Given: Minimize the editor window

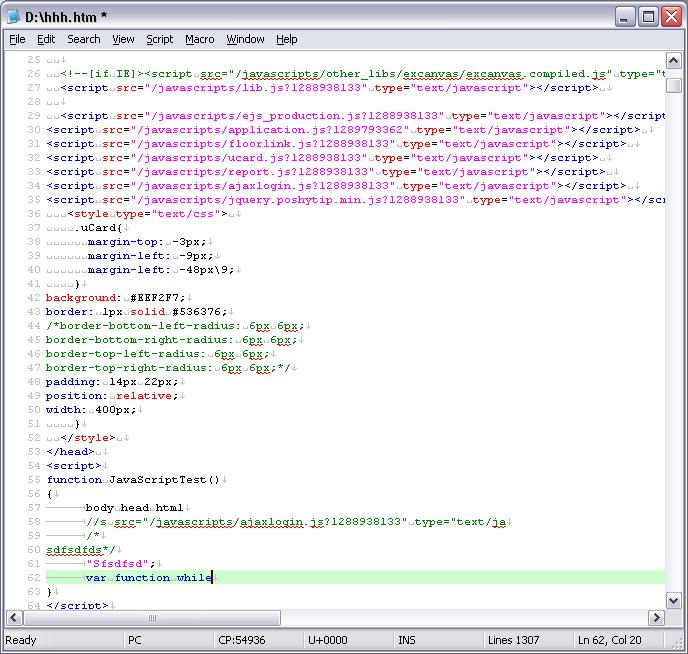Looking at the screenshot, I should 625,17.
